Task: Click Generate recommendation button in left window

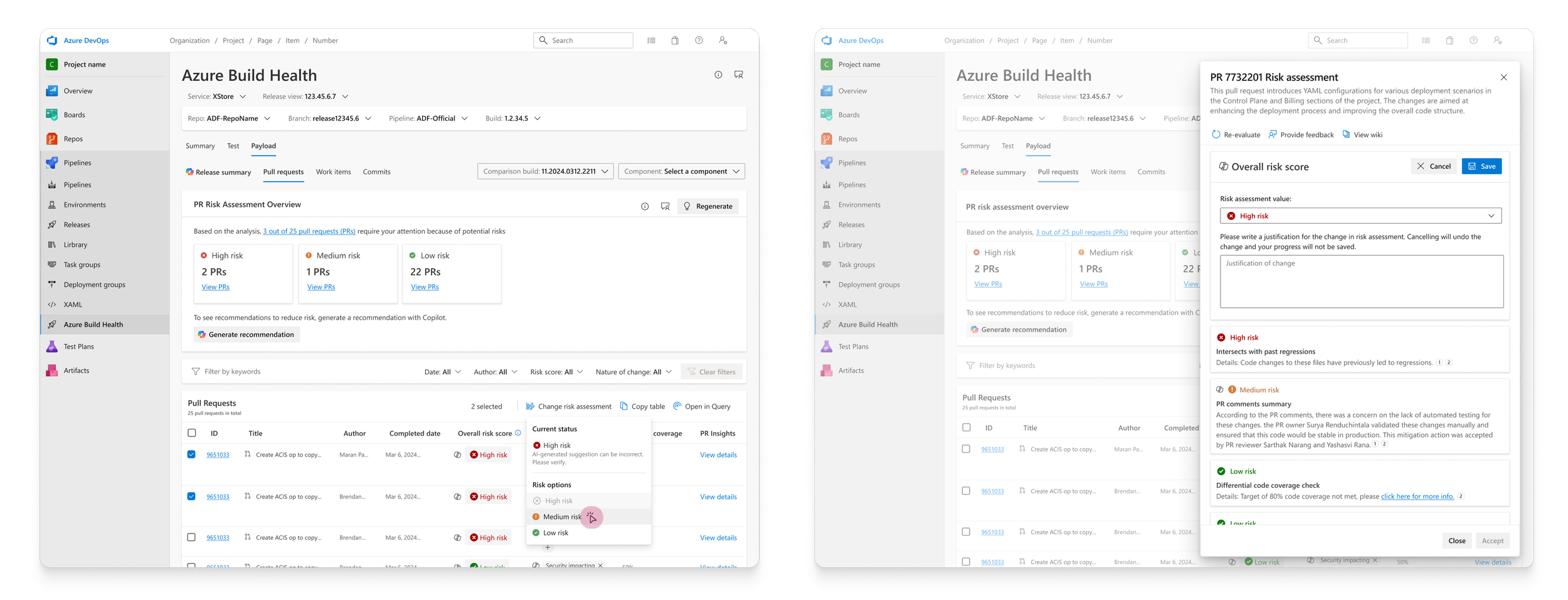Action: [246, 334]
